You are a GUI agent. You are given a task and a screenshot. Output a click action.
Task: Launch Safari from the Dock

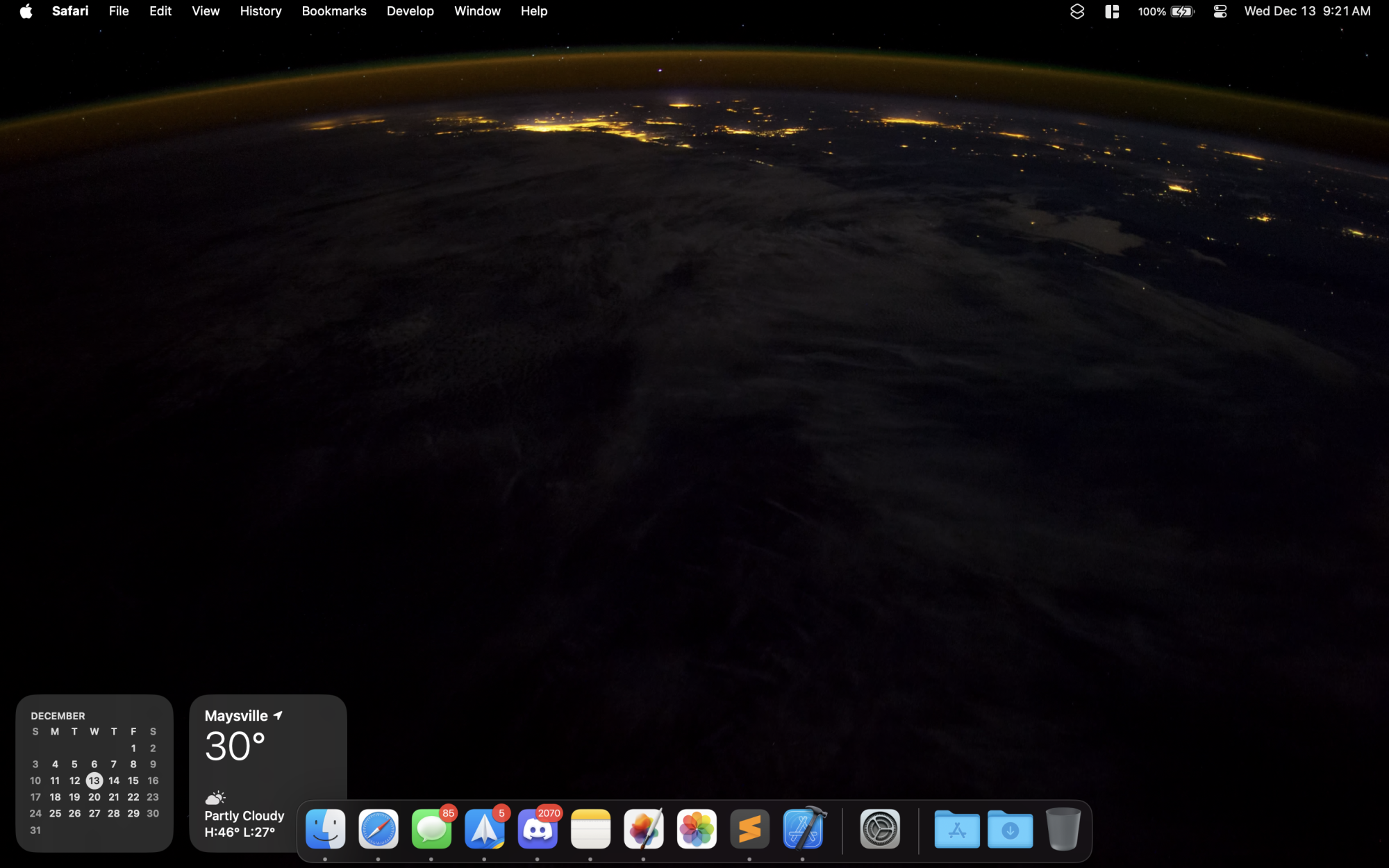[x=379, y=828]
